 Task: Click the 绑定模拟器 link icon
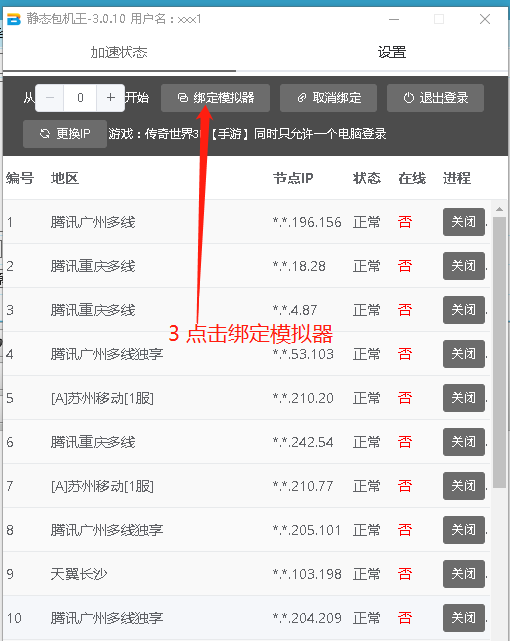click(183, 98)
